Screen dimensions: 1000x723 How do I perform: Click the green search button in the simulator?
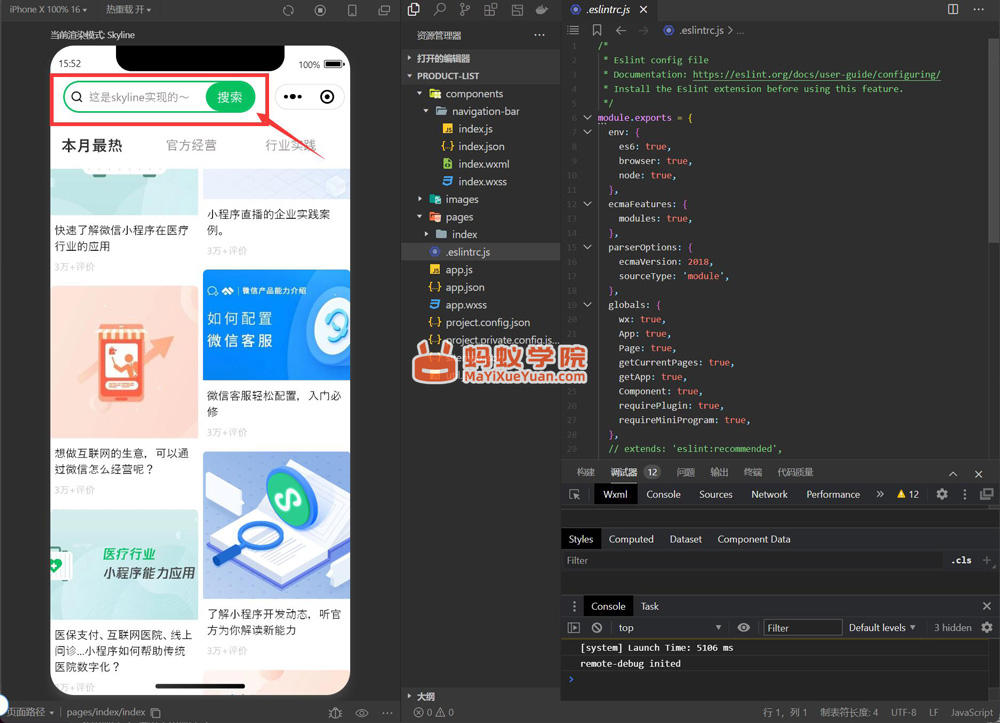click(x=230, y=97)
